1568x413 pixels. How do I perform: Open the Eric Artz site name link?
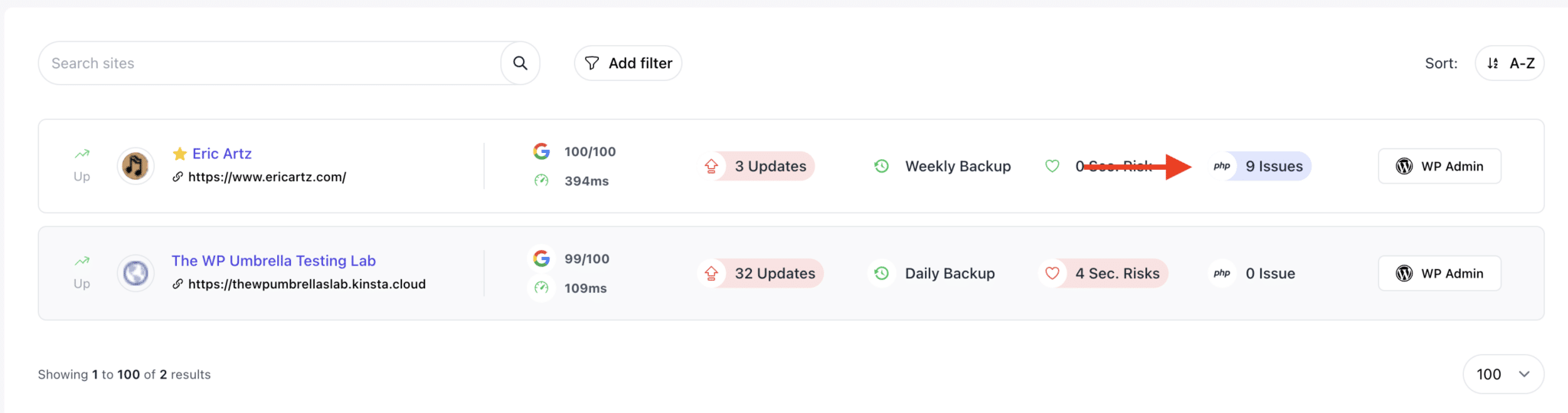(x=222, y=154)
